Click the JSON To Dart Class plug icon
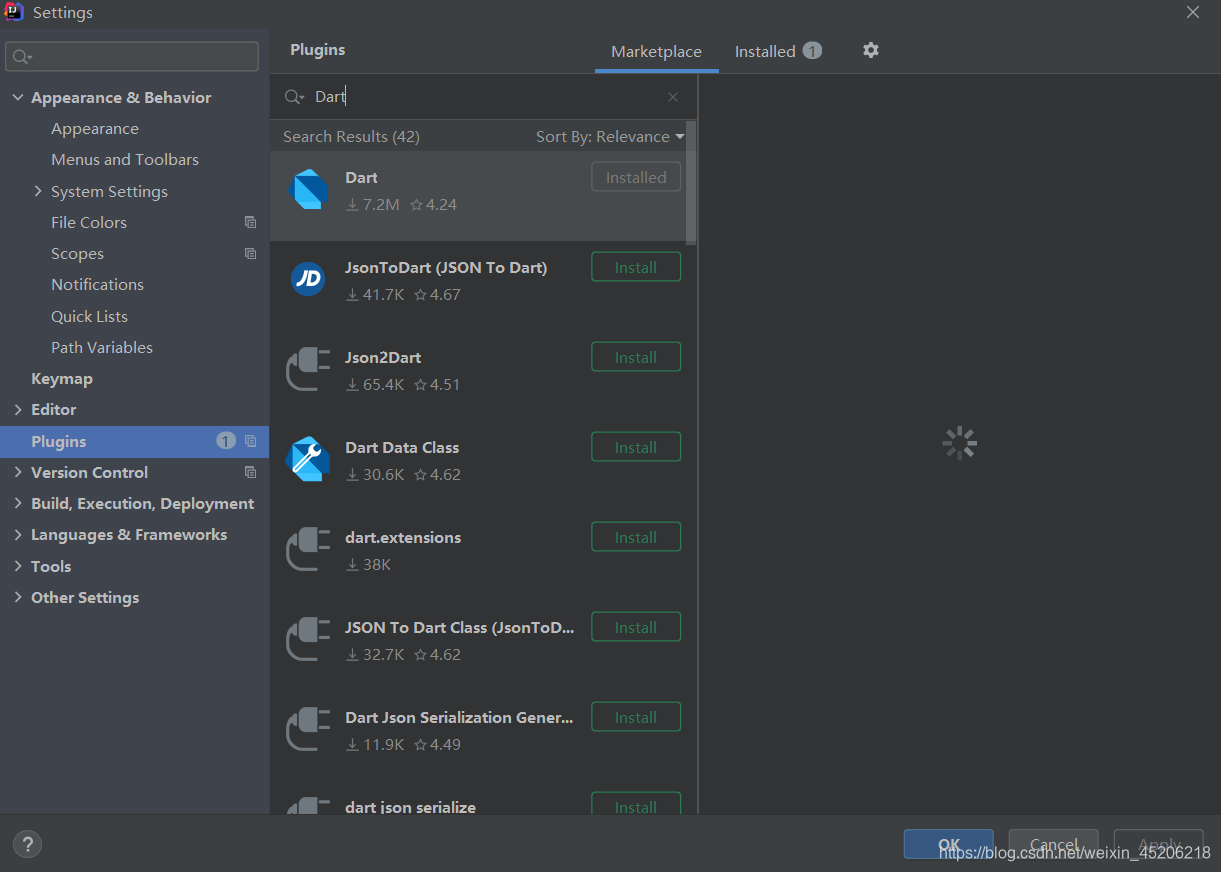This screenshot has width=1221, height=872. 308,640
